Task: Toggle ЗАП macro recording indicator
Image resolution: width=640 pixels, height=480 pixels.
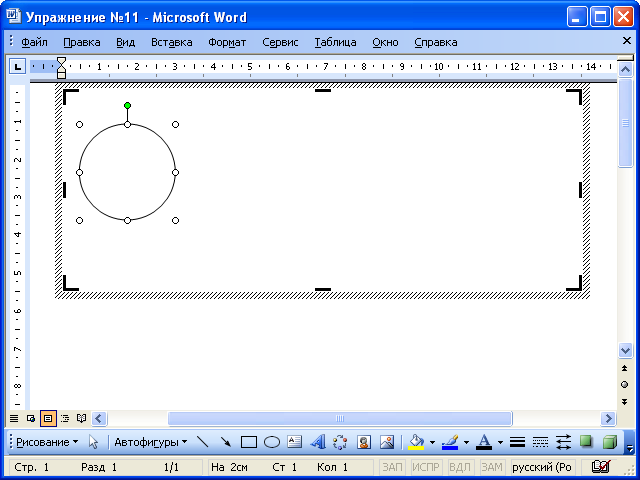Action: pos(392,467)
